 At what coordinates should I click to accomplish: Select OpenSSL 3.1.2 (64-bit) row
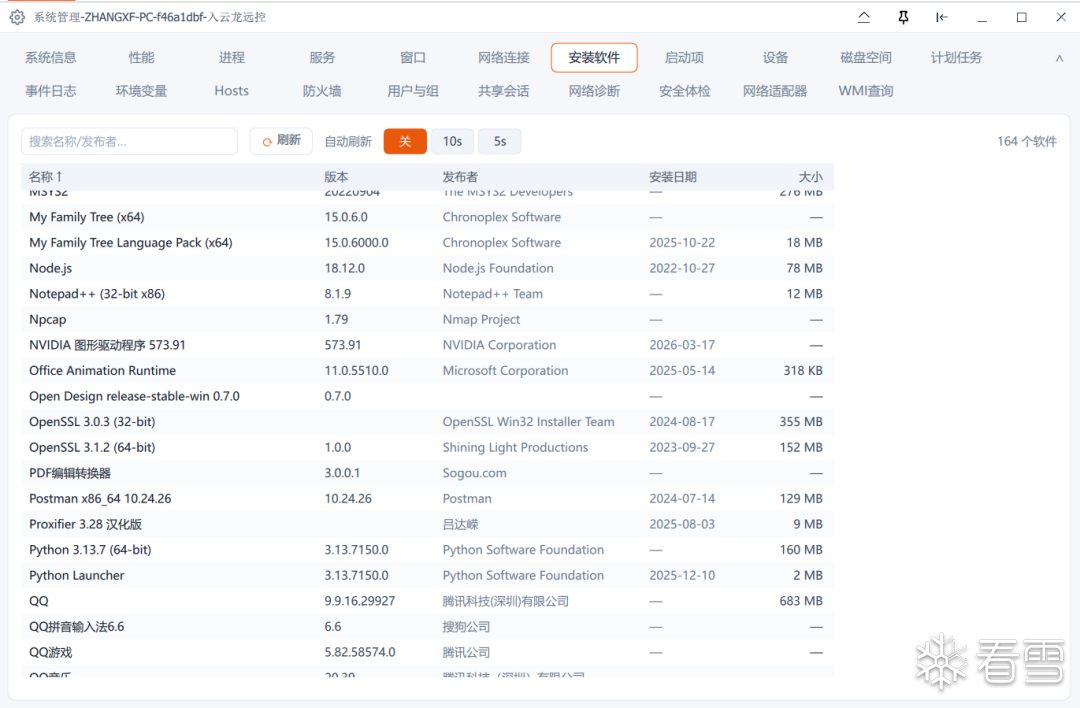tap(427, 447)
